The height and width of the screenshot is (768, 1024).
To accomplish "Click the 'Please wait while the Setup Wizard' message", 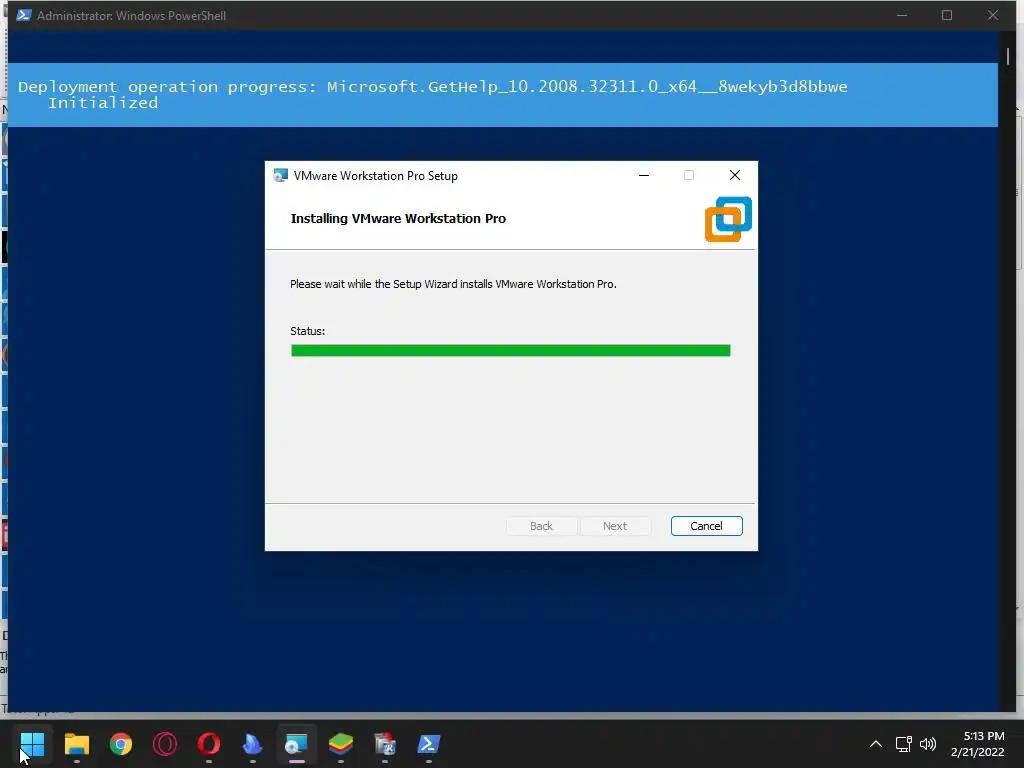I will point(453,284).
